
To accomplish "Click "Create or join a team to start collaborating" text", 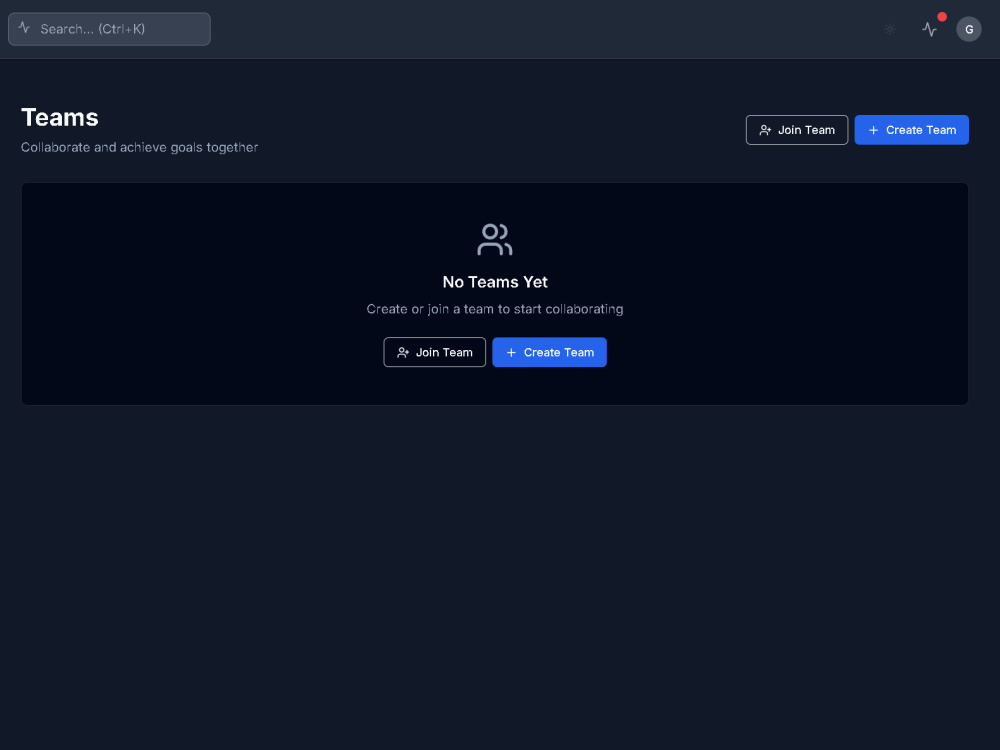I will pos(495,309).
